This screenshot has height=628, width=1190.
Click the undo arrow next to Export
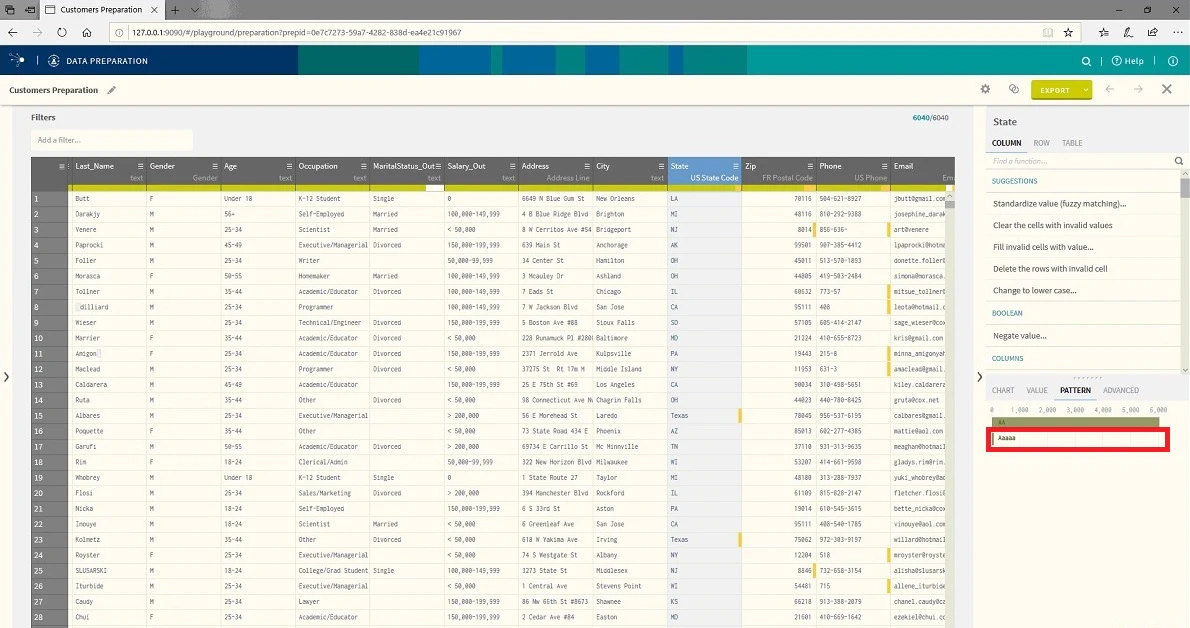coord(1110,90)
